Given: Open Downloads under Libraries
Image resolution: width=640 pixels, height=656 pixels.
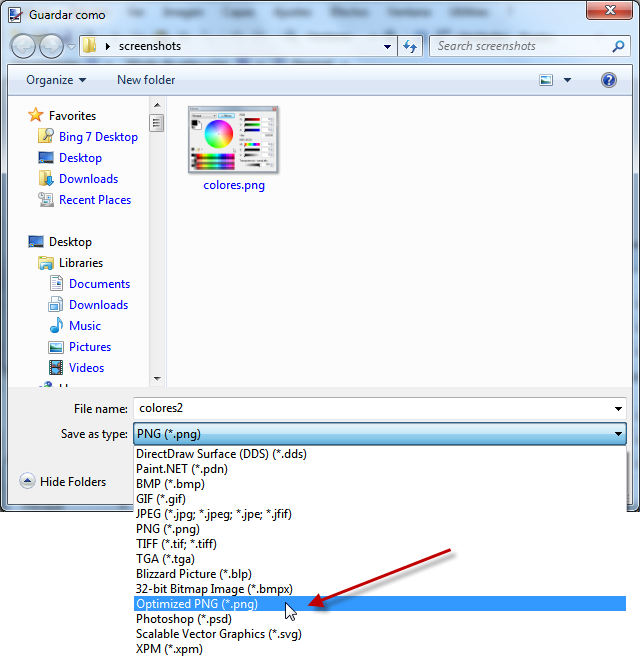Looking at the screenshot, I should point(98,305).
